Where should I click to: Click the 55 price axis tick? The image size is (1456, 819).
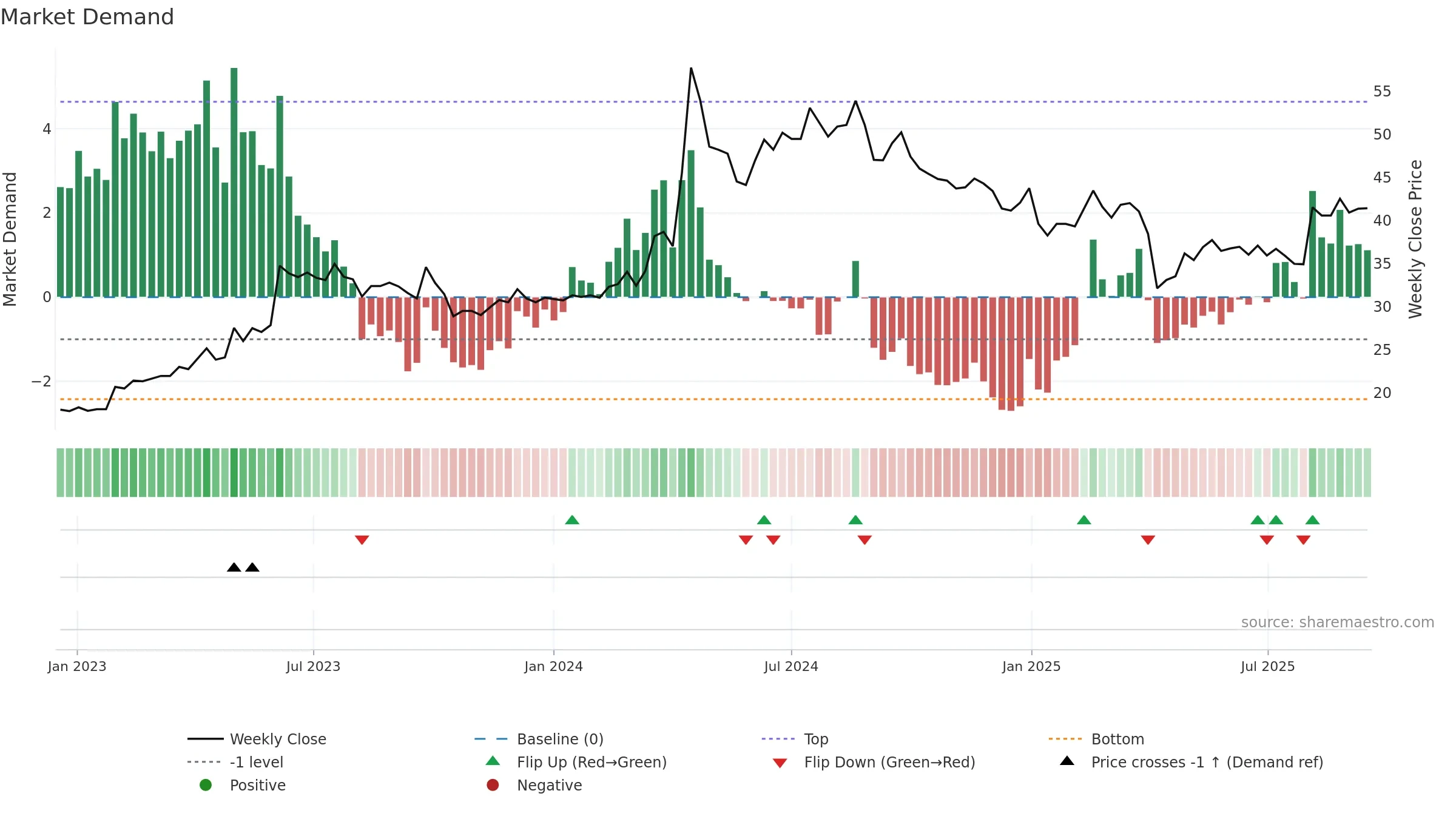click(1382, 92)
